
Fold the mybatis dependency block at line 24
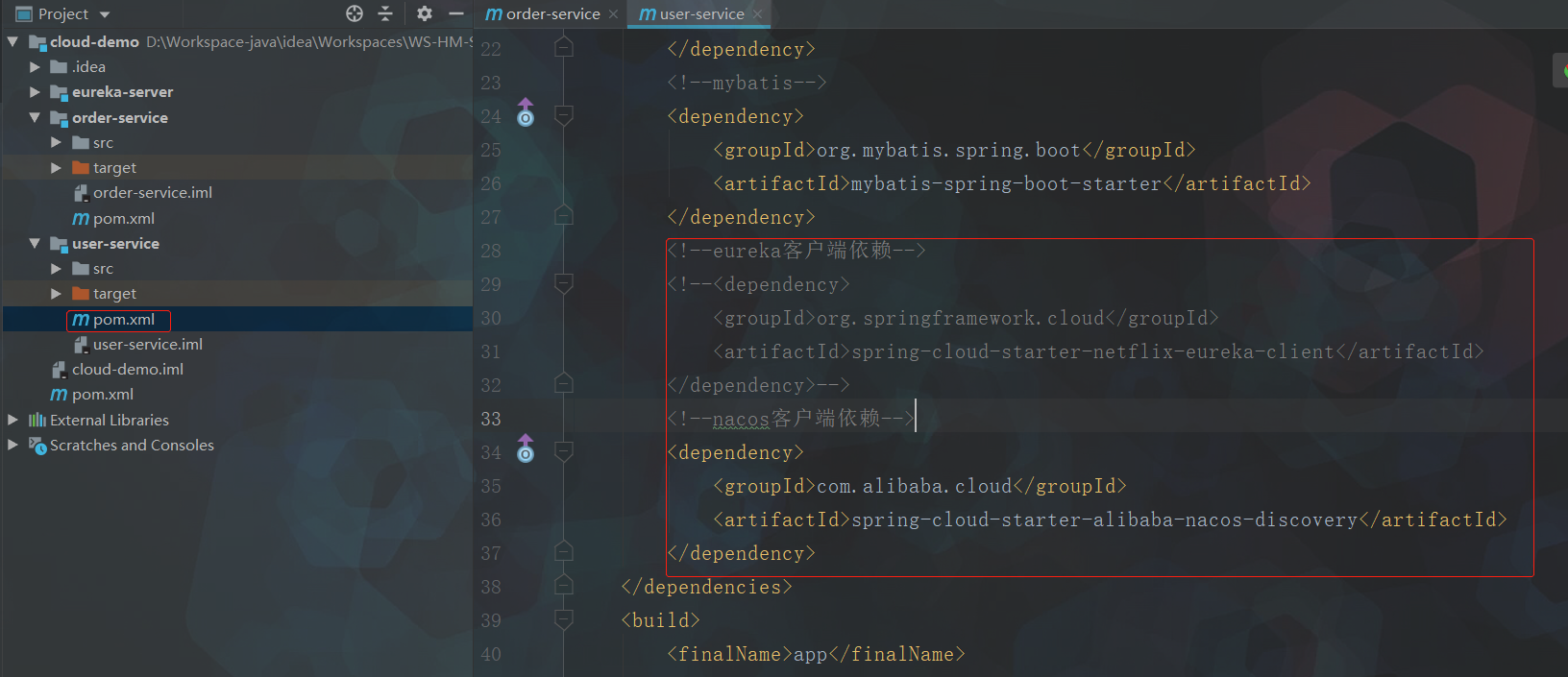click(564, 116)
